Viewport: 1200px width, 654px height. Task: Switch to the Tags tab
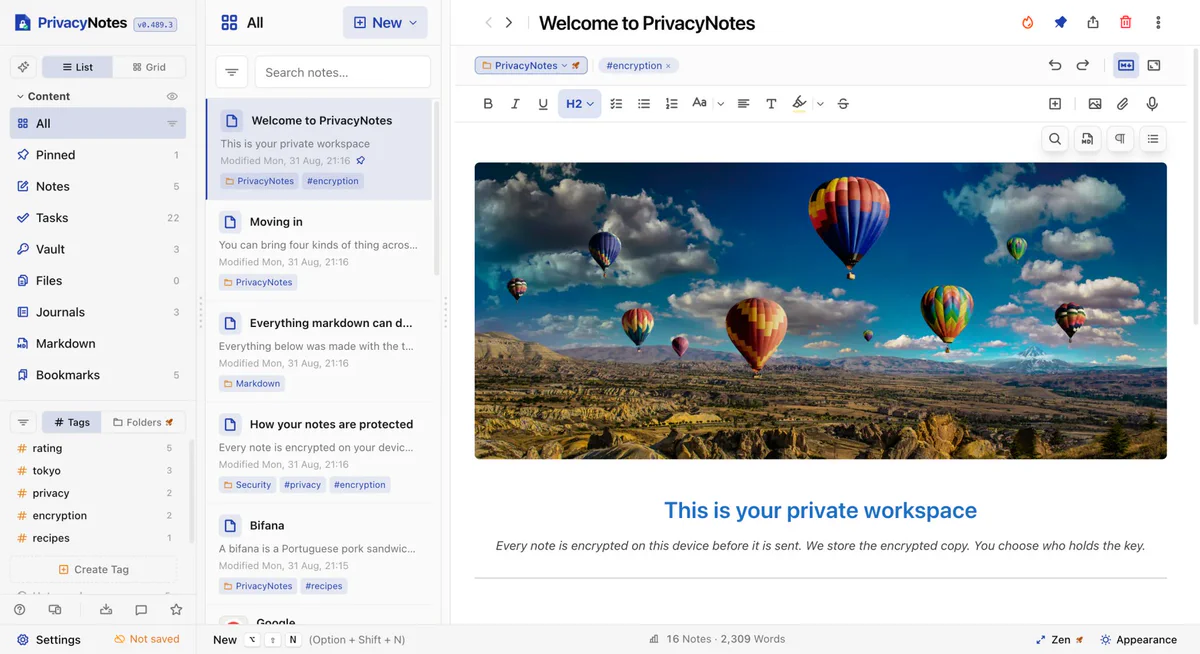(x=71, y=422)
